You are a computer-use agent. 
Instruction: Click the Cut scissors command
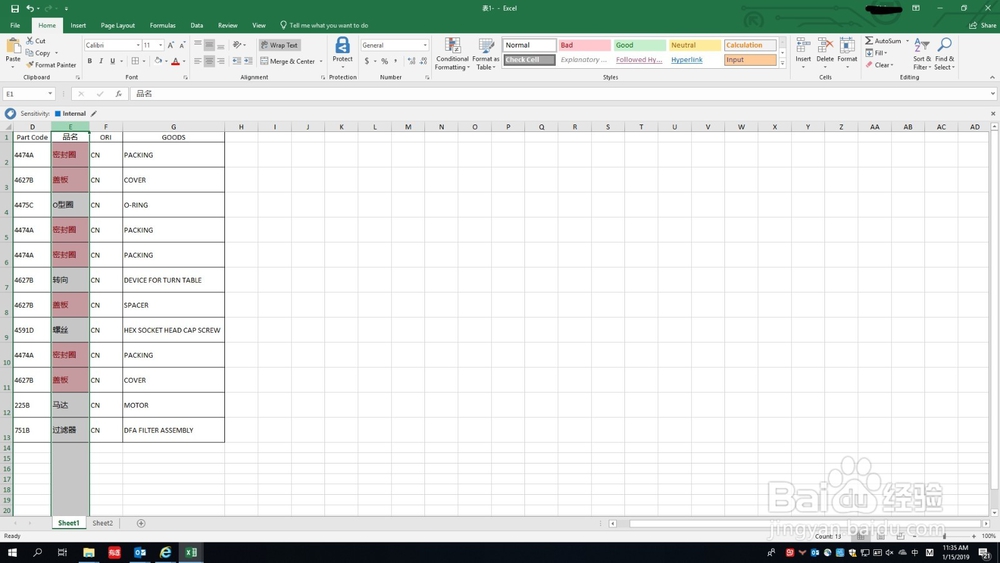(x=36, y=40)
